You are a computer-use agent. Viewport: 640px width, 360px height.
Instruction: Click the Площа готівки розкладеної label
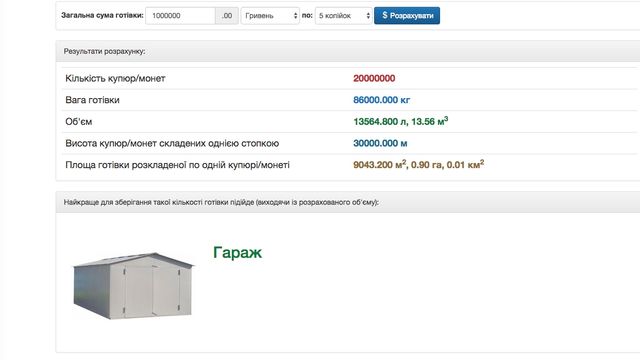[x=177, y=165]
